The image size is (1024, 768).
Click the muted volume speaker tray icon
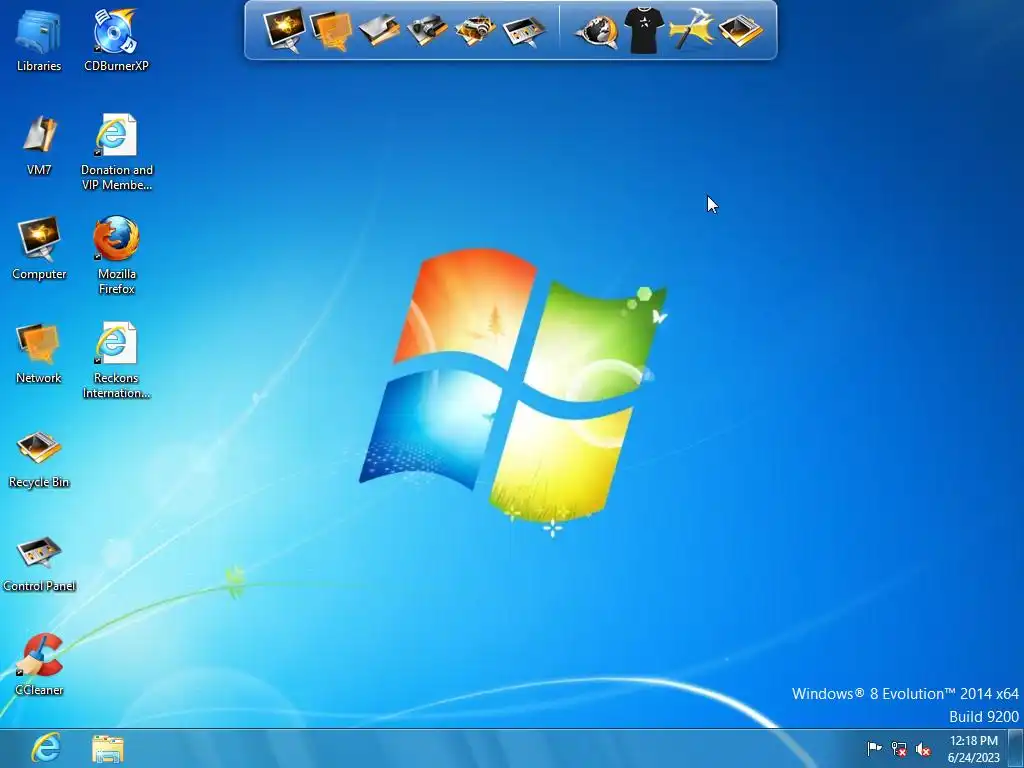coord(923,749)
